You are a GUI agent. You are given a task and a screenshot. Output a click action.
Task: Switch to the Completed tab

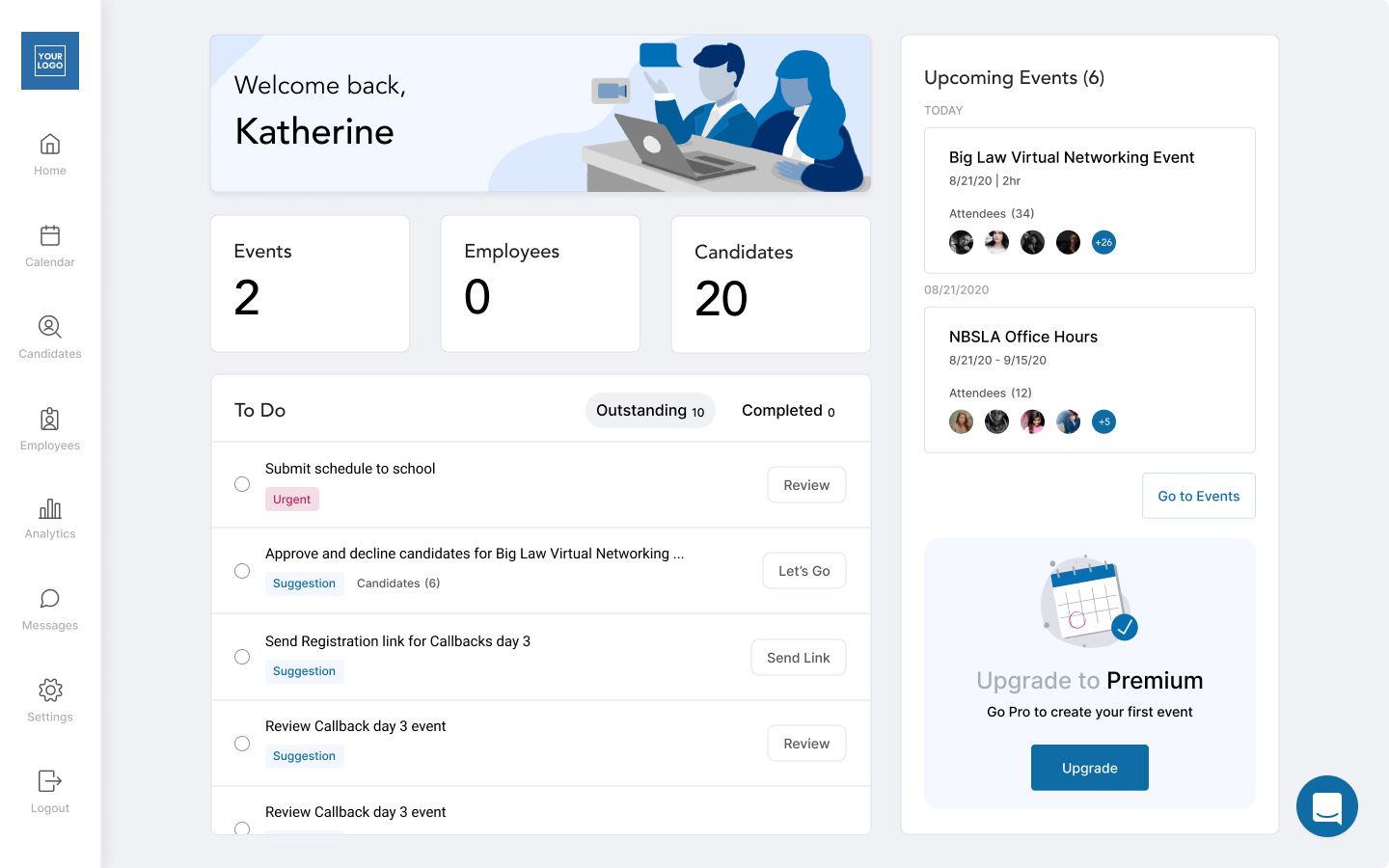(x=788, y=411)
